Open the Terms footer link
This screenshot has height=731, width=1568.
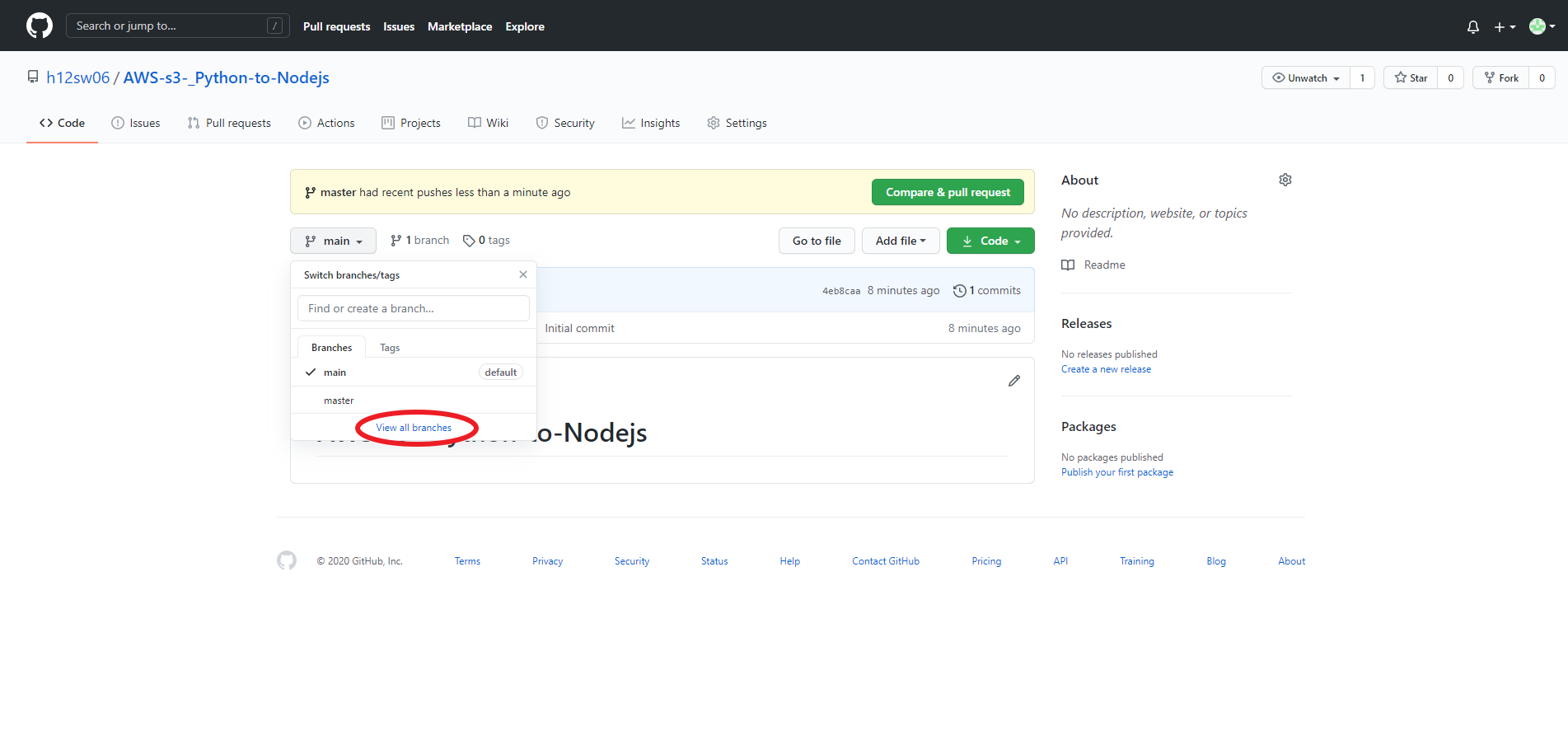(x=467, y=561)
